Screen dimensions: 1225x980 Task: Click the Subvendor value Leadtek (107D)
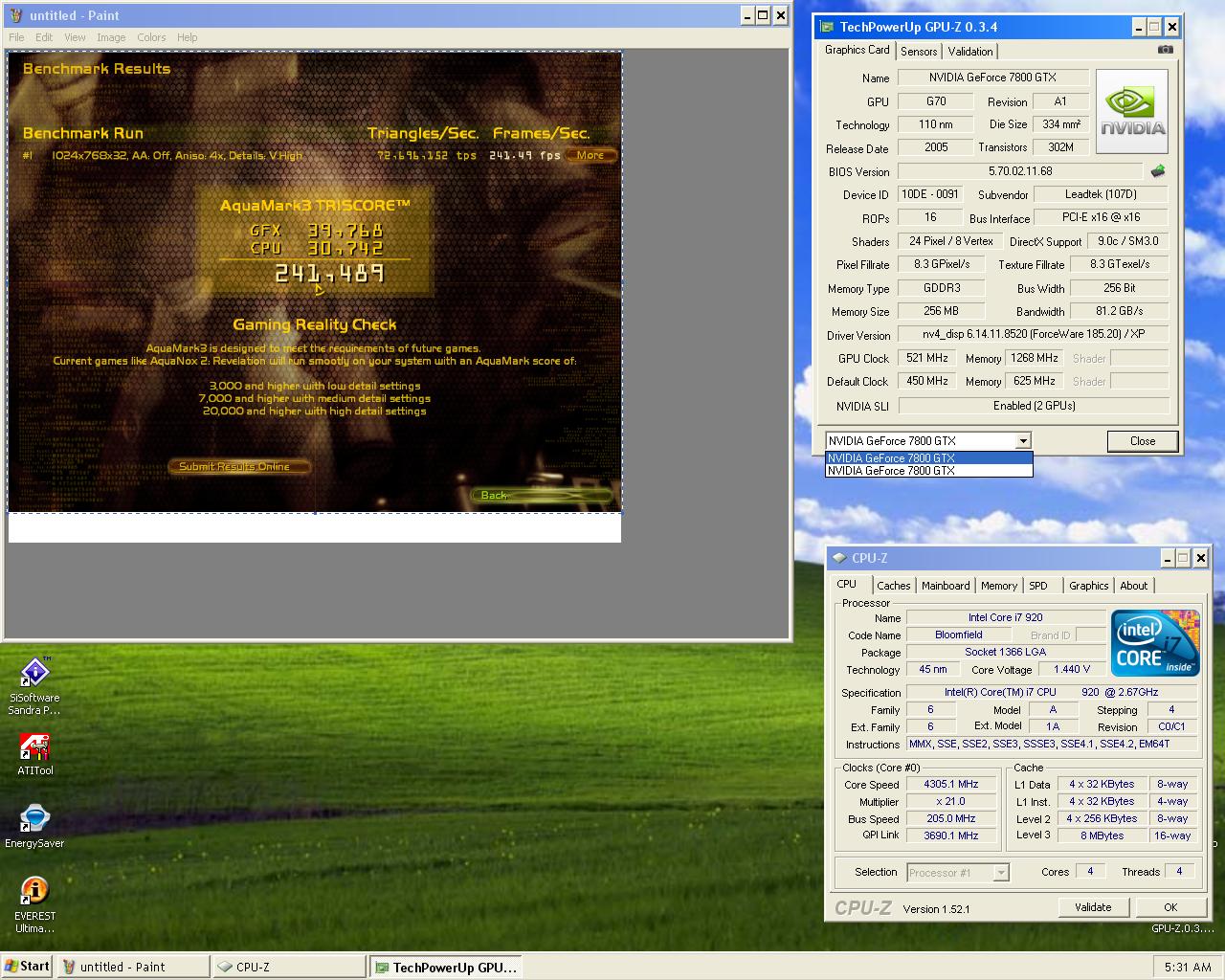(x=1102, y=194)
